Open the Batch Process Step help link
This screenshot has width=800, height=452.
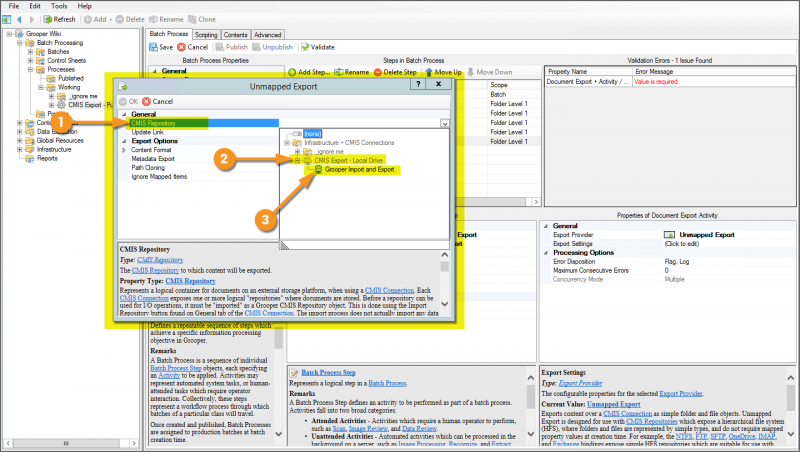pyautogui.click(x=328, y=372)
